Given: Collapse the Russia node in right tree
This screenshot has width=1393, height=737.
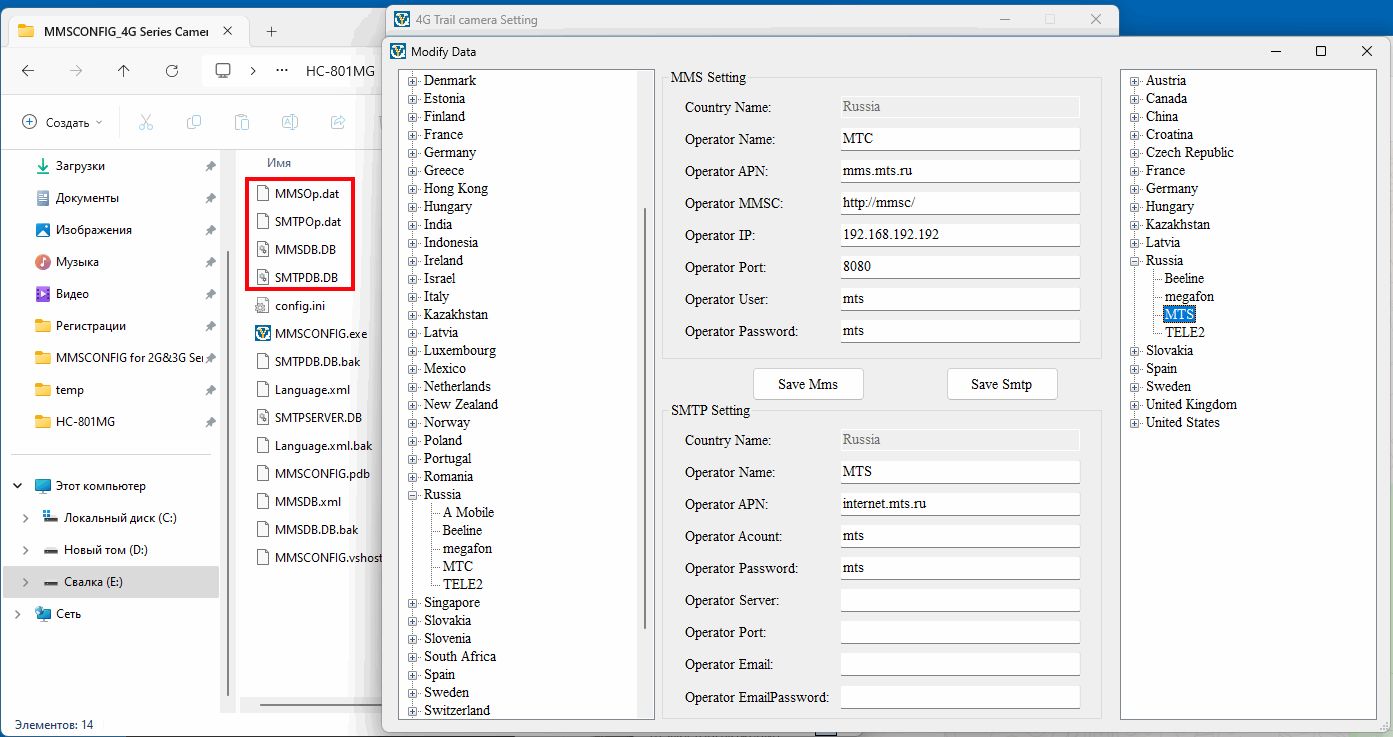Looking at the screenshot, I should point(1135,261).
